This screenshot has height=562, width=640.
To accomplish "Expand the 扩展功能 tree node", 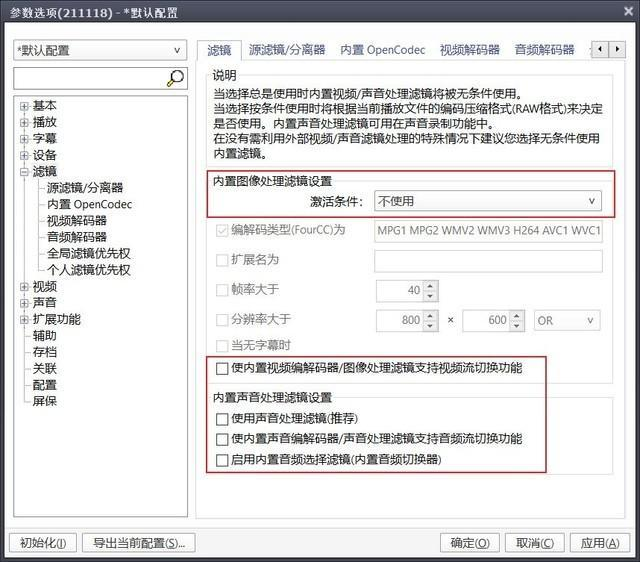I will 24,320.
